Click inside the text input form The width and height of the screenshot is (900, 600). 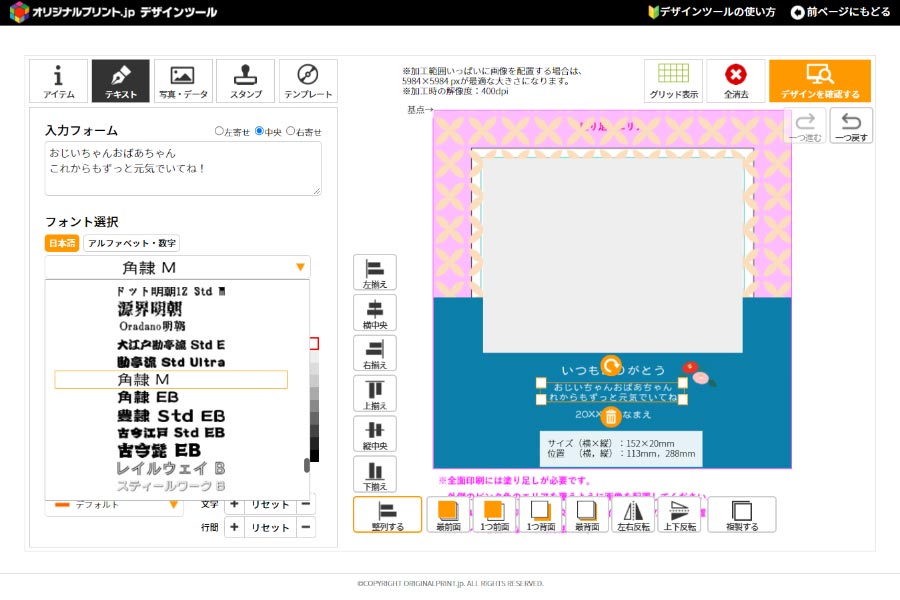[183, 168]
